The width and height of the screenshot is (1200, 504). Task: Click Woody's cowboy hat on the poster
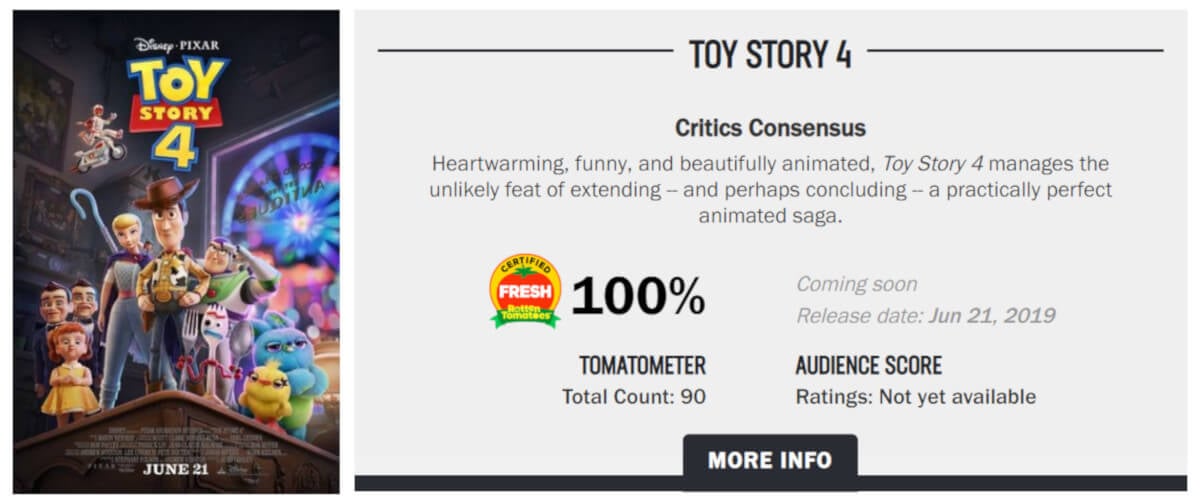coord(166,192)
